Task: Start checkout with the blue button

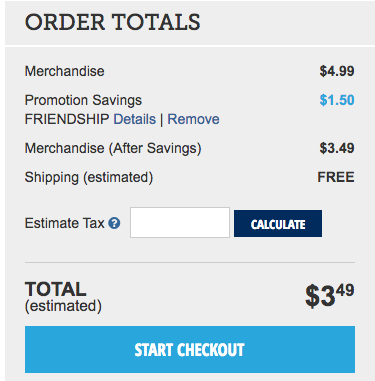Action: tap(190, 349)
